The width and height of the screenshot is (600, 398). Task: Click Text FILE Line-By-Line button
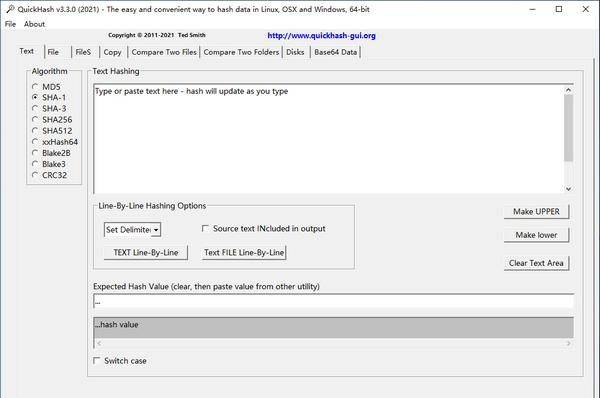pos(244,253)
